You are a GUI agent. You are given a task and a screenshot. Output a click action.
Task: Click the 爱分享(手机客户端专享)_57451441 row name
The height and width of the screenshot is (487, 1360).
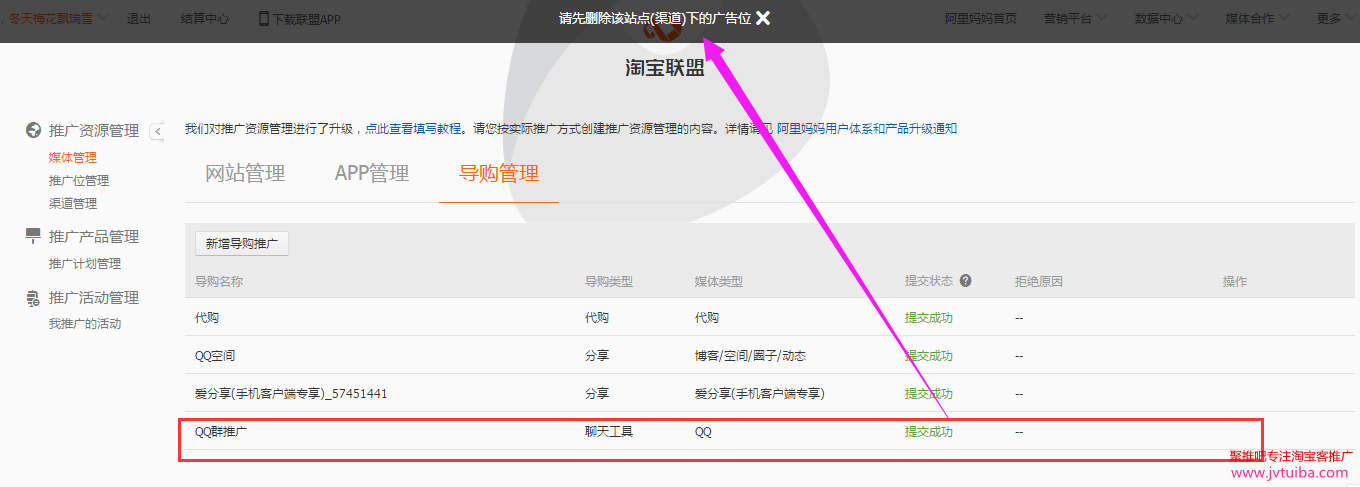(291, 394)
